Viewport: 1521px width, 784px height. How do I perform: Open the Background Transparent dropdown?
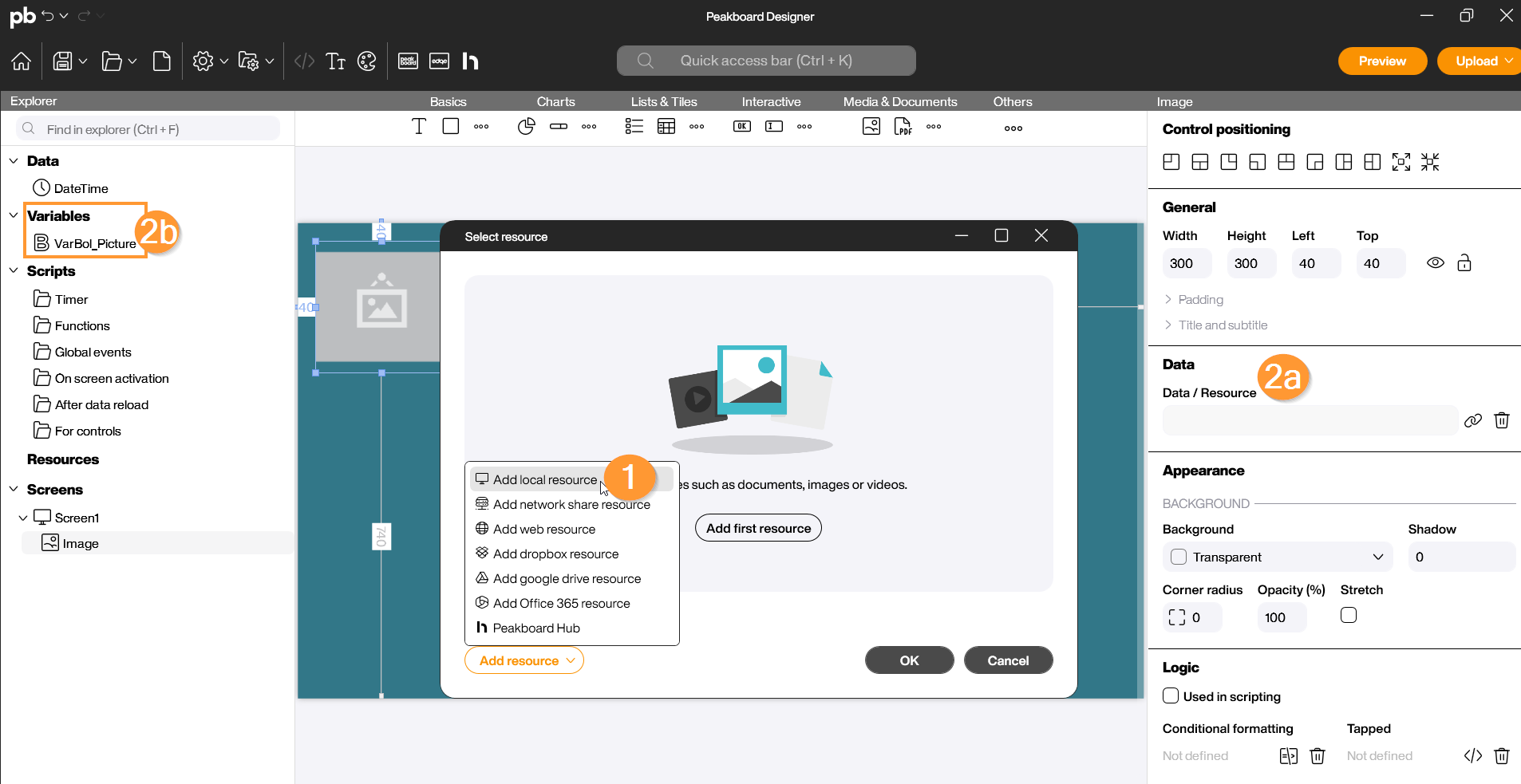click(x=1277, y=557)
